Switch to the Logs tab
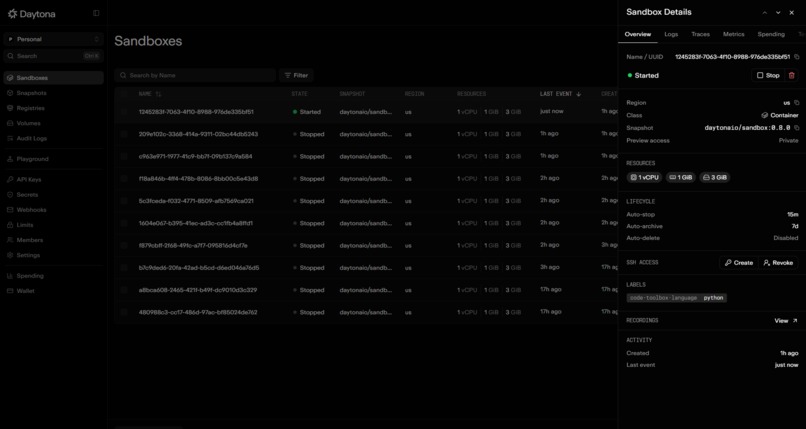Image resolution: width=806 pixels, height=429 pixels. [x=671, y=34]
